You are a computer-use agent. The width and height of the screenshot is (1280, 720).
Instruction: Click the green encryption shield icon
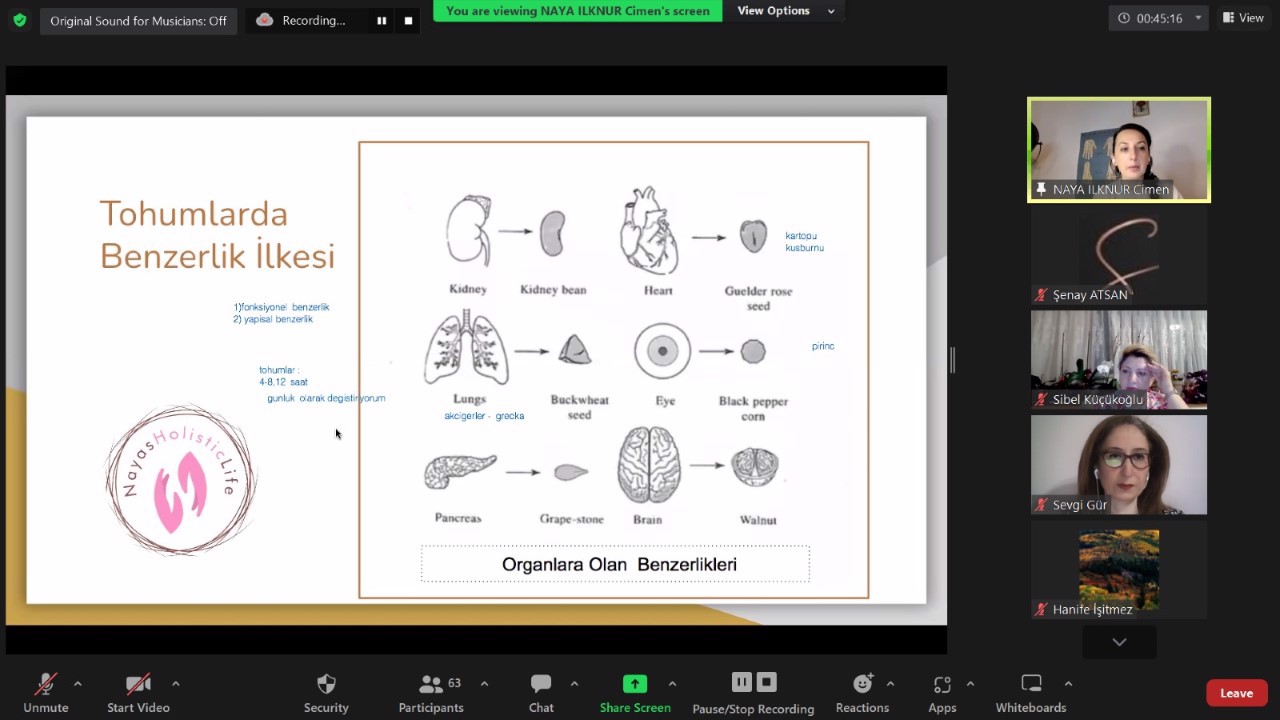(x=19, y=20)
